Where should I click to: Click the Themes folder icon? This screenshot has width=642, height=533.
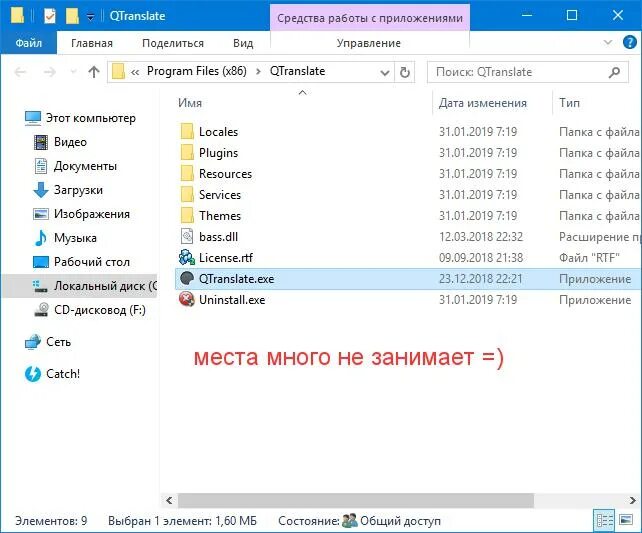[x=187, y=216]
